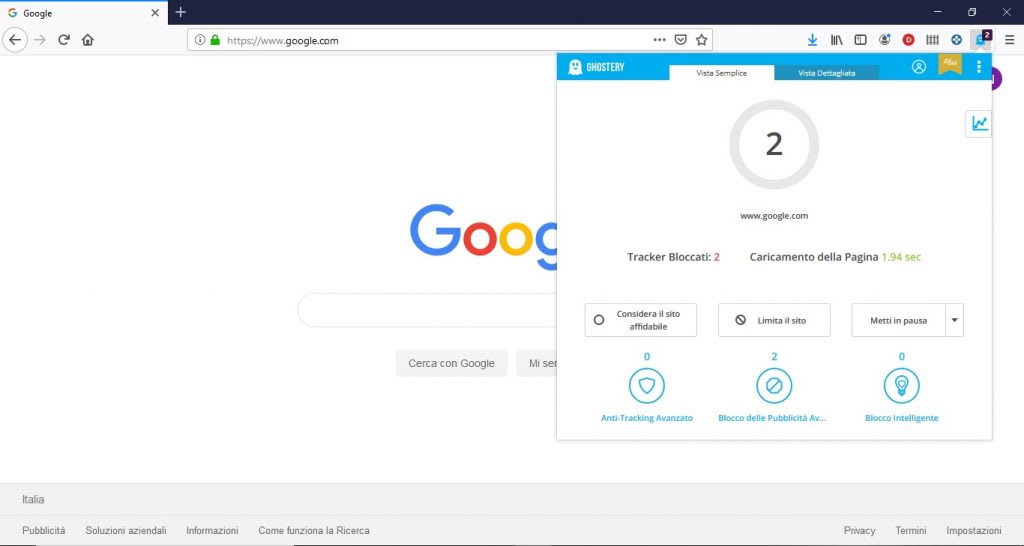1024x546 pixels.
Task: Open the Impostazioni footer link
Action: pos(974,530)
